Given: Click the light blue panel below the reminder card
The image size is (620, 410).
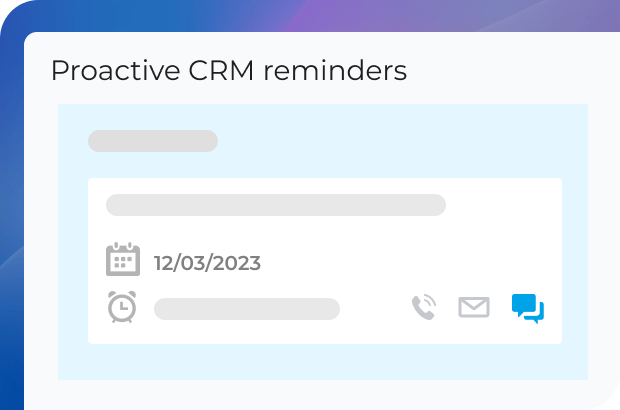Looking at the screenshot, I should click(x=320, y=362).
